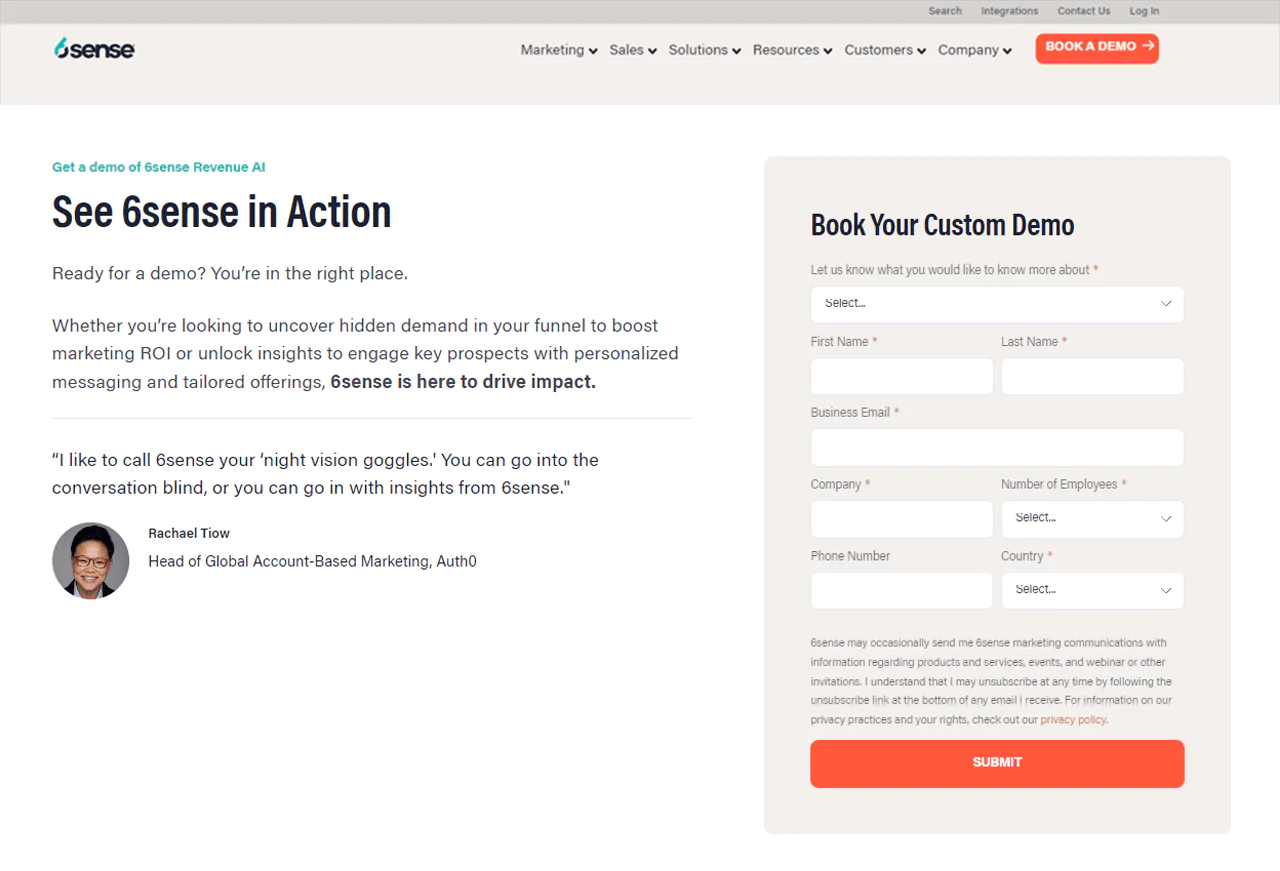Click the First Name input field

pos(901,377)
